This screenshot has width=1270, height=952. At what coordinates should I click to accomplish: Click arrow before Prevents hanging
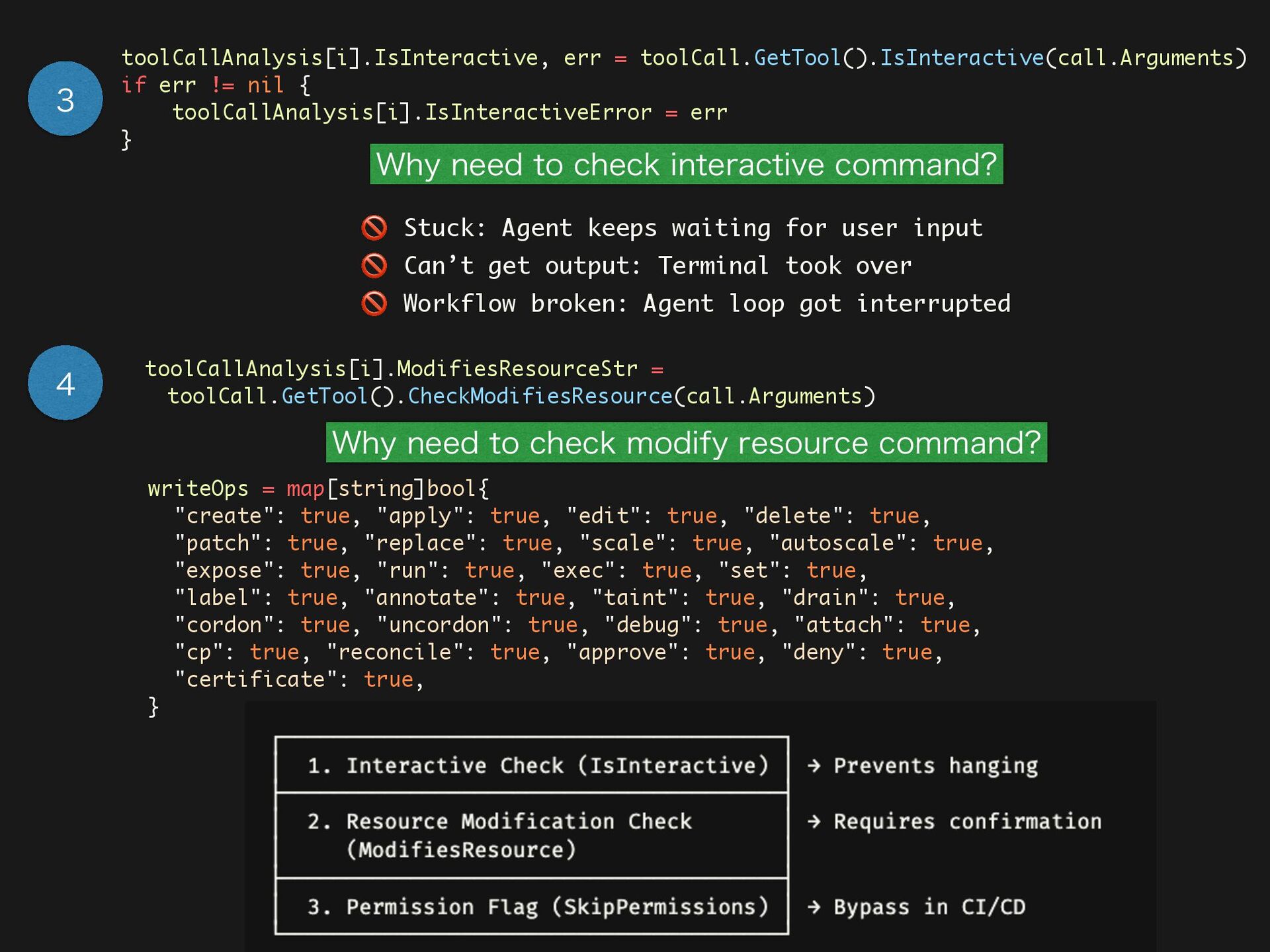point(814,766)
